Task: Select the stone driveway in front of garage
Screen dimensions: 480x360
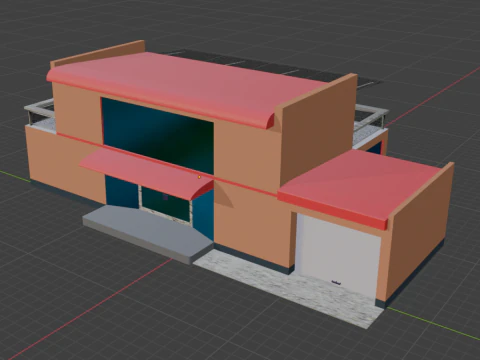Action: pyautogui.click(x=289, y=288)
